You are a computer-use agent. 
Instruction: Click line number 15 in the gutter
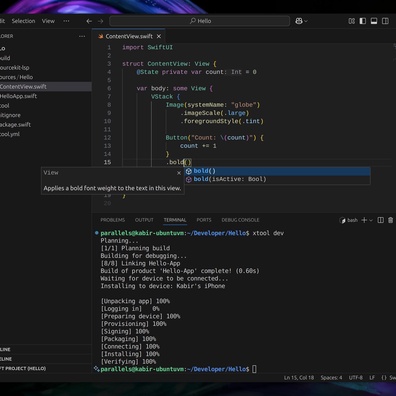pos(107,162)
